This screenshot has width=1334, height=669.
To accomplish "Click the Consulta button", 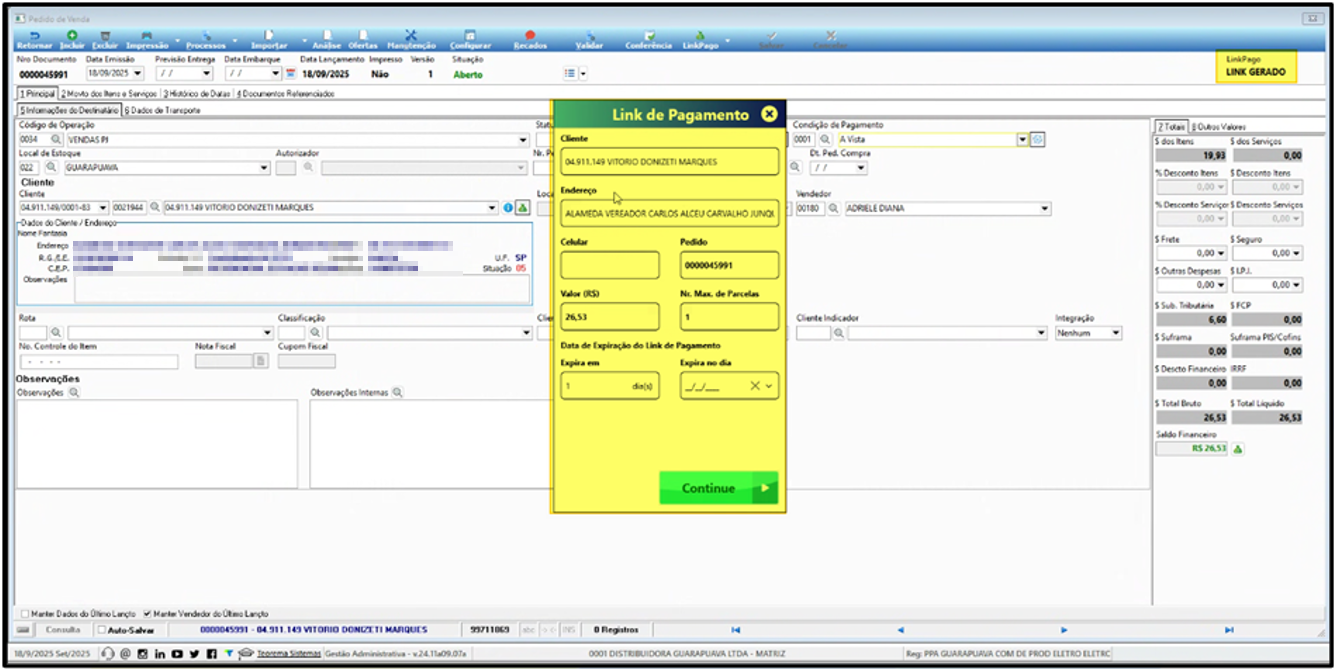I will point(62,630).
